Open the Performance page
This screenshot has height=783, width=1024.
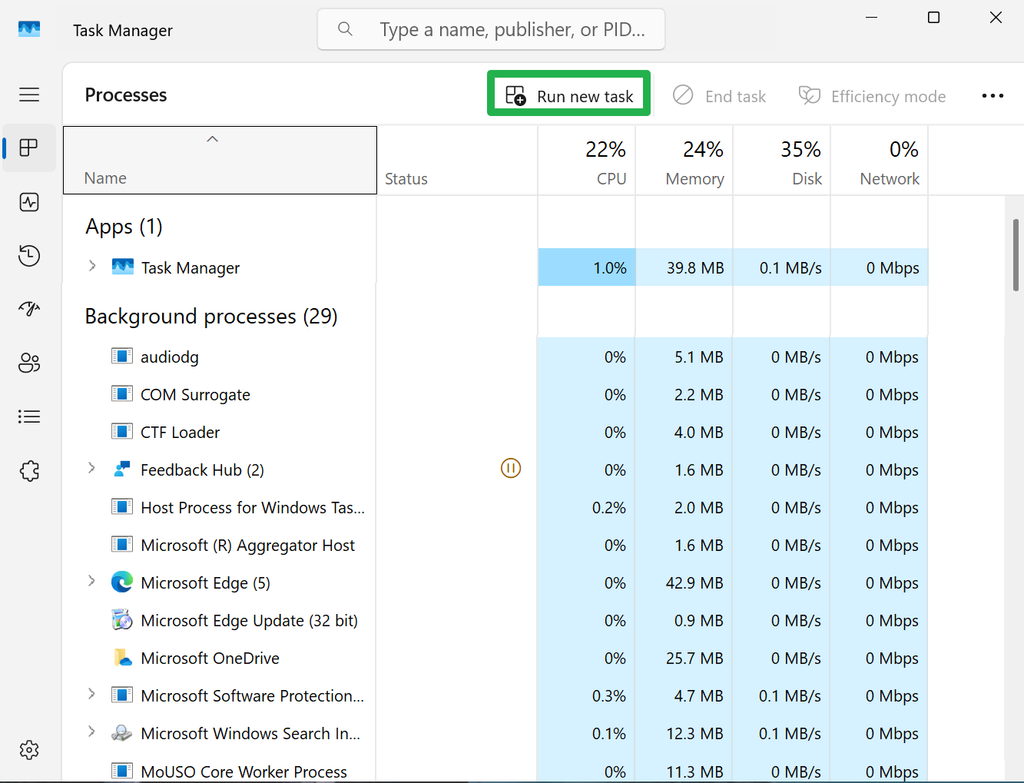[x=29, y=202]
